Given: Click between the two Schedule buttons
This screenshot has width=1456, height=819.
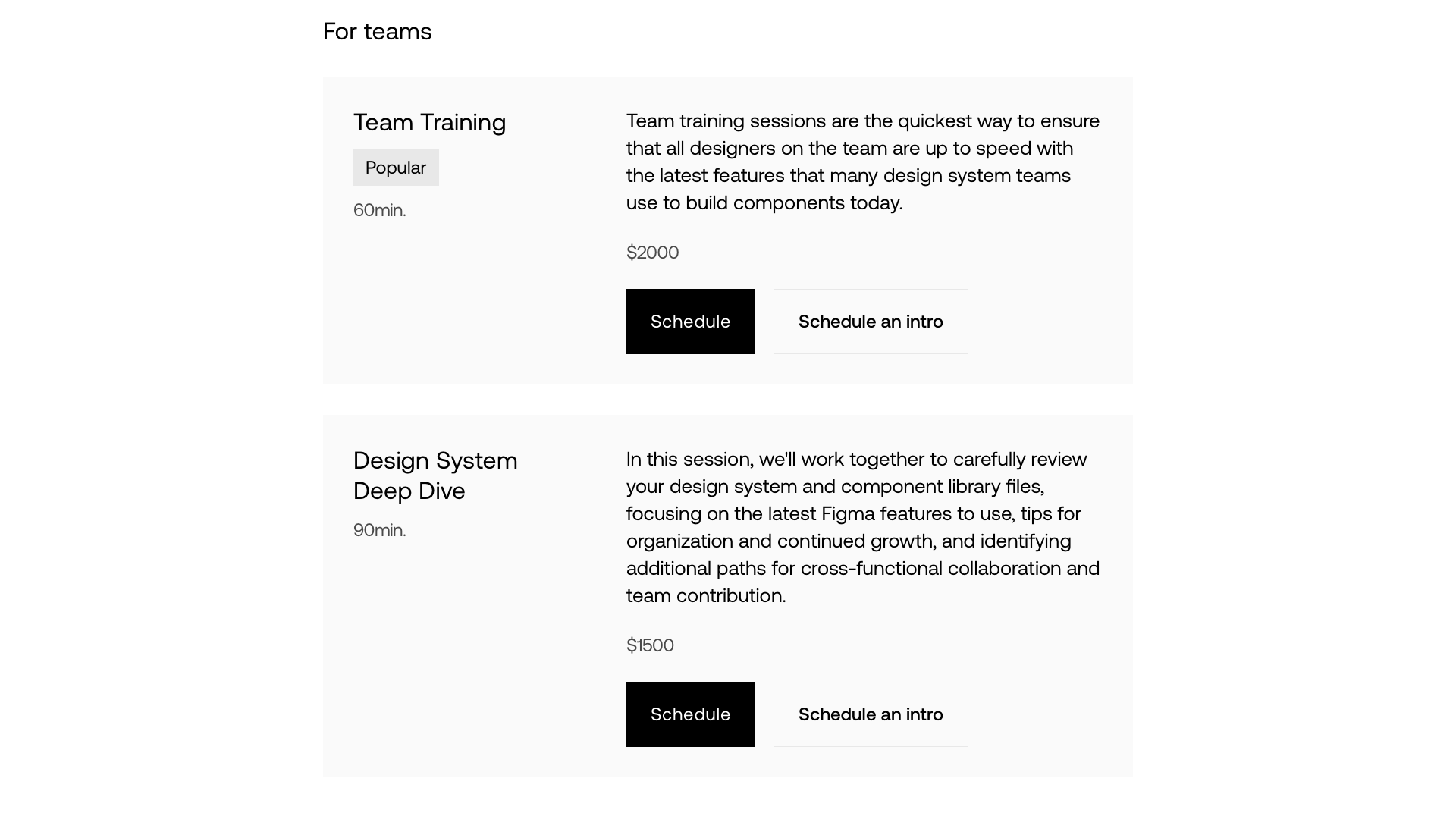Looking at the screenshot, I should pos(764,322).
